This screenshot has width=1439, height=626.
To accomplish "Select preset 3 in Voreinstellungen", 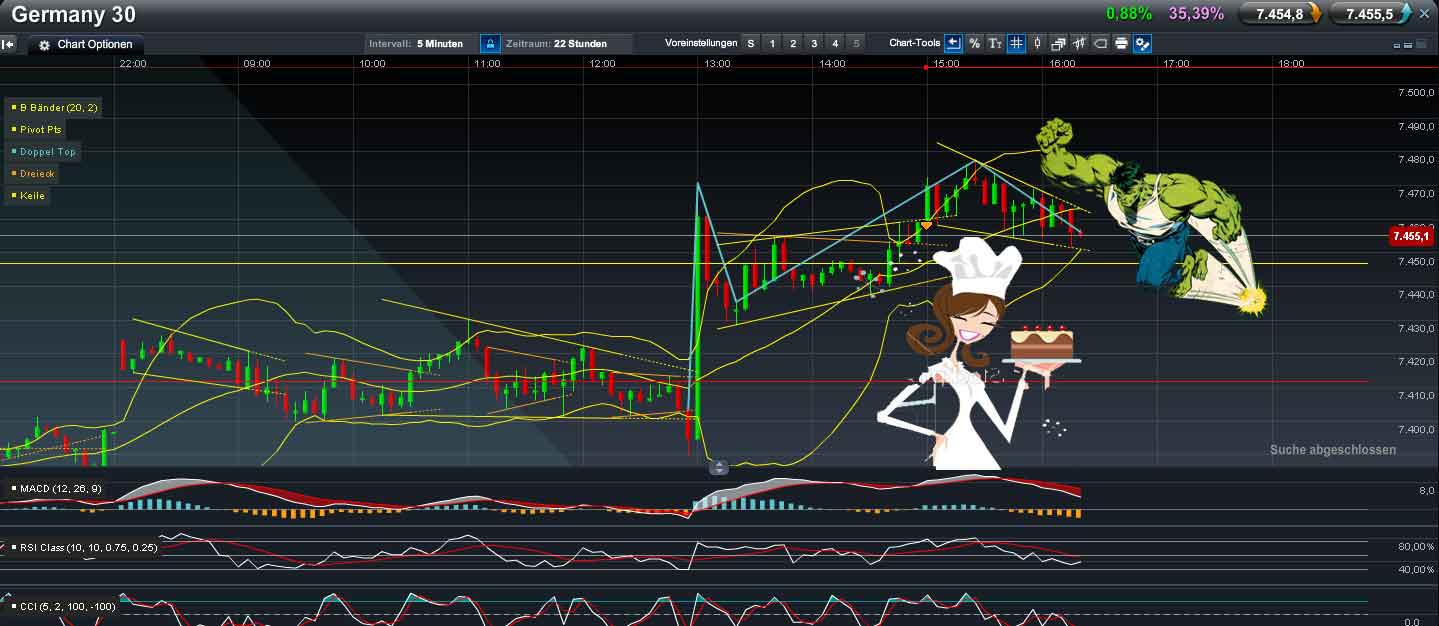I will [x=814, y=44].
